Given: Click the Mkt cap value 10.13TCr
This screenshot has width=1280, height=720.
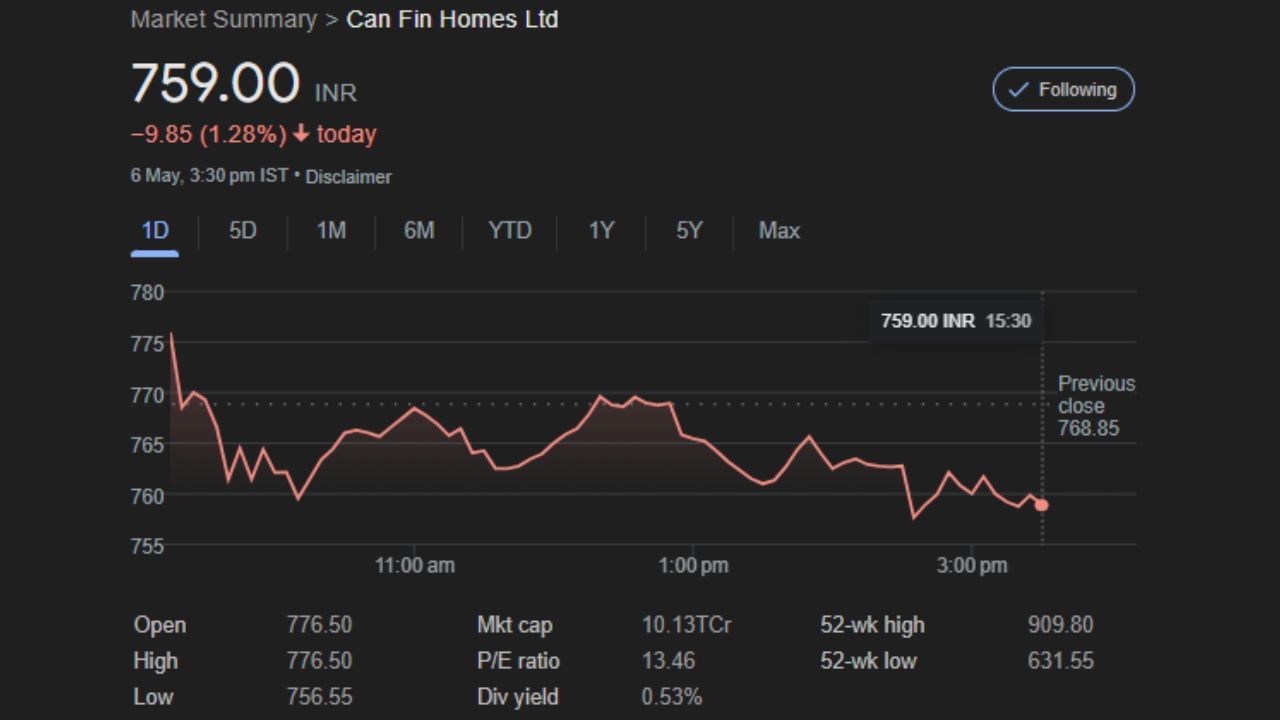Looking at the screenshot, I should [686, 625].
